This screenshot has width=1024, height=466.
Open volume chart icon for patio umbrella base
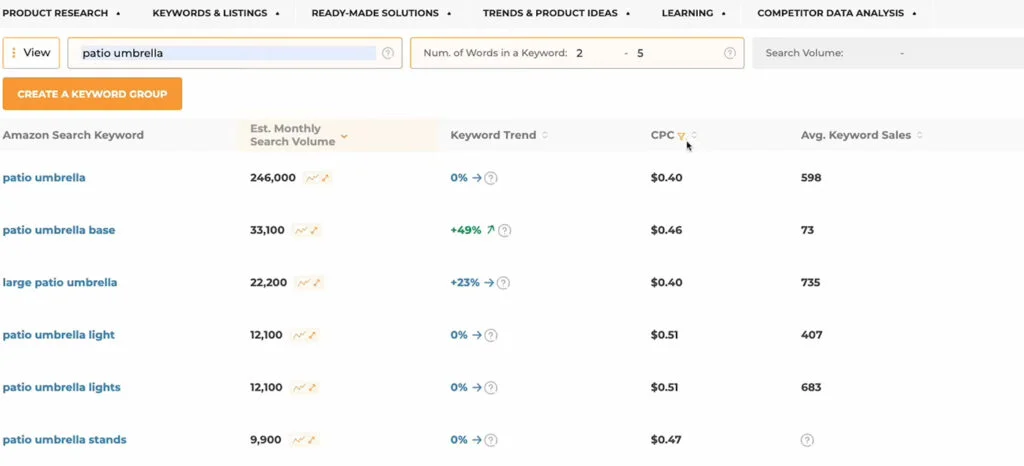click(x=307, y=230)
